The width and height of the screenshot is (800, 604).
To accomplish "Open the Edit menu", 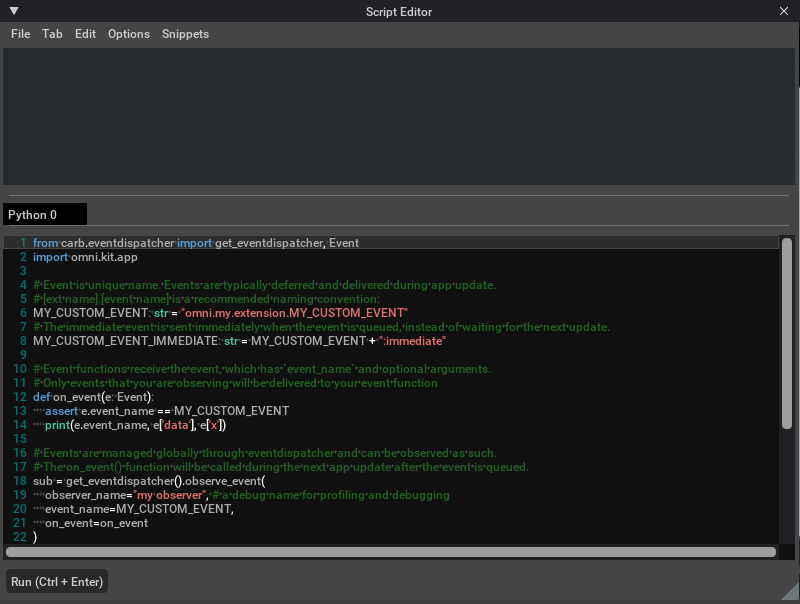I will 85,34.
